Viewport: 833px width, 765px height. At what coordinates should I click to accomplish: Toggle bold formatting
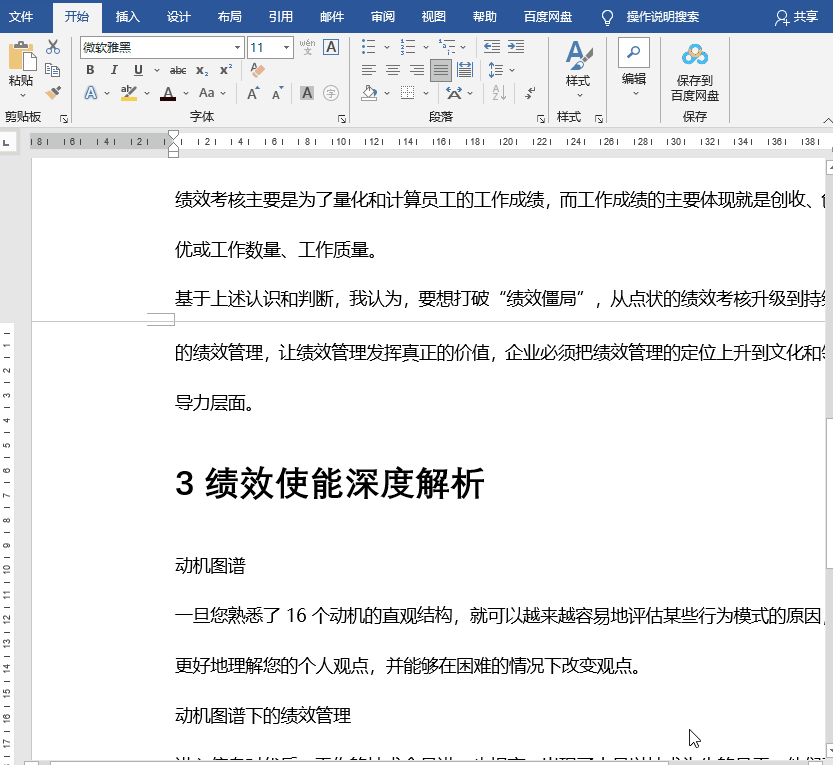tap(90, 69)
